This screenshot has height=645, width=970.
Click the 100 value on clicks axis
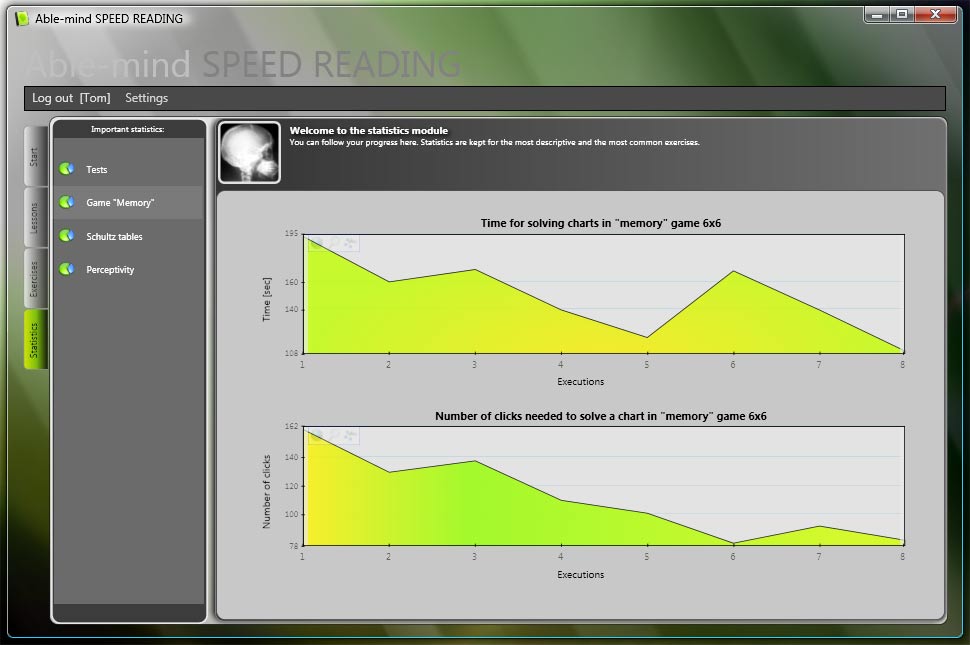[x=291, y=514]
